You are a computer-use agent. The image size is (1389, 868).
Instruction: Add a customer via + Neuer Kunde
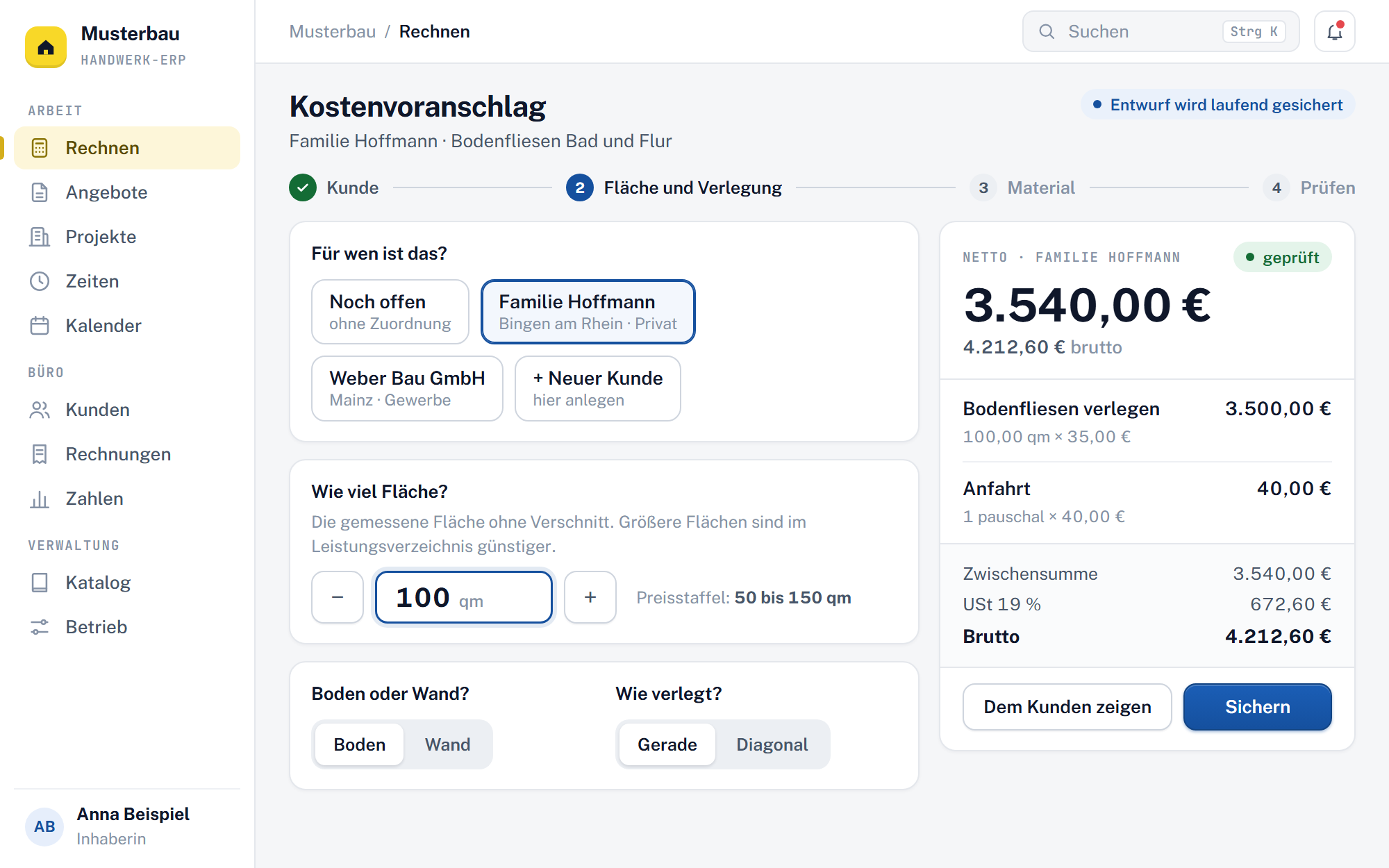[597, 388]
